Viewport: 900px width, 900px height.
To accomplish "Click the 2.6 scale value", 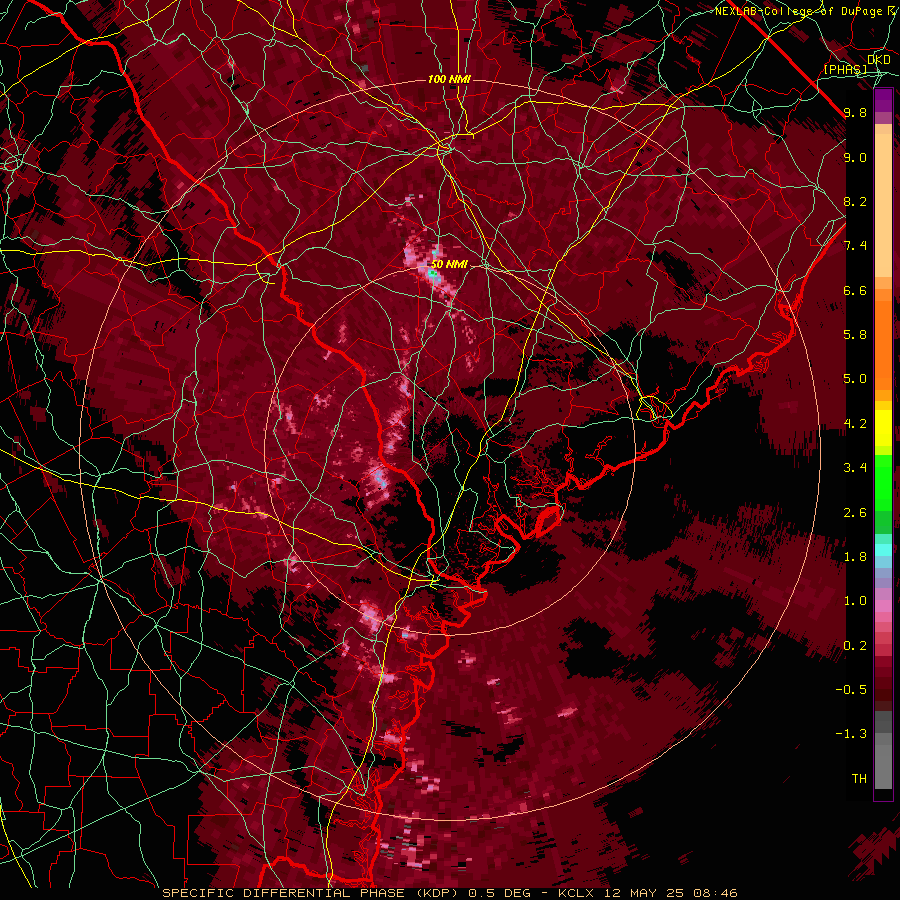I will [855, 513].
